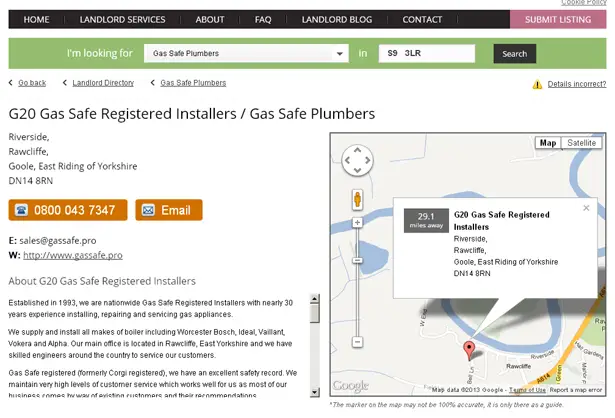Close the map info window popup
This screenshot has width=615, height=418.
[x=586, y=208]
